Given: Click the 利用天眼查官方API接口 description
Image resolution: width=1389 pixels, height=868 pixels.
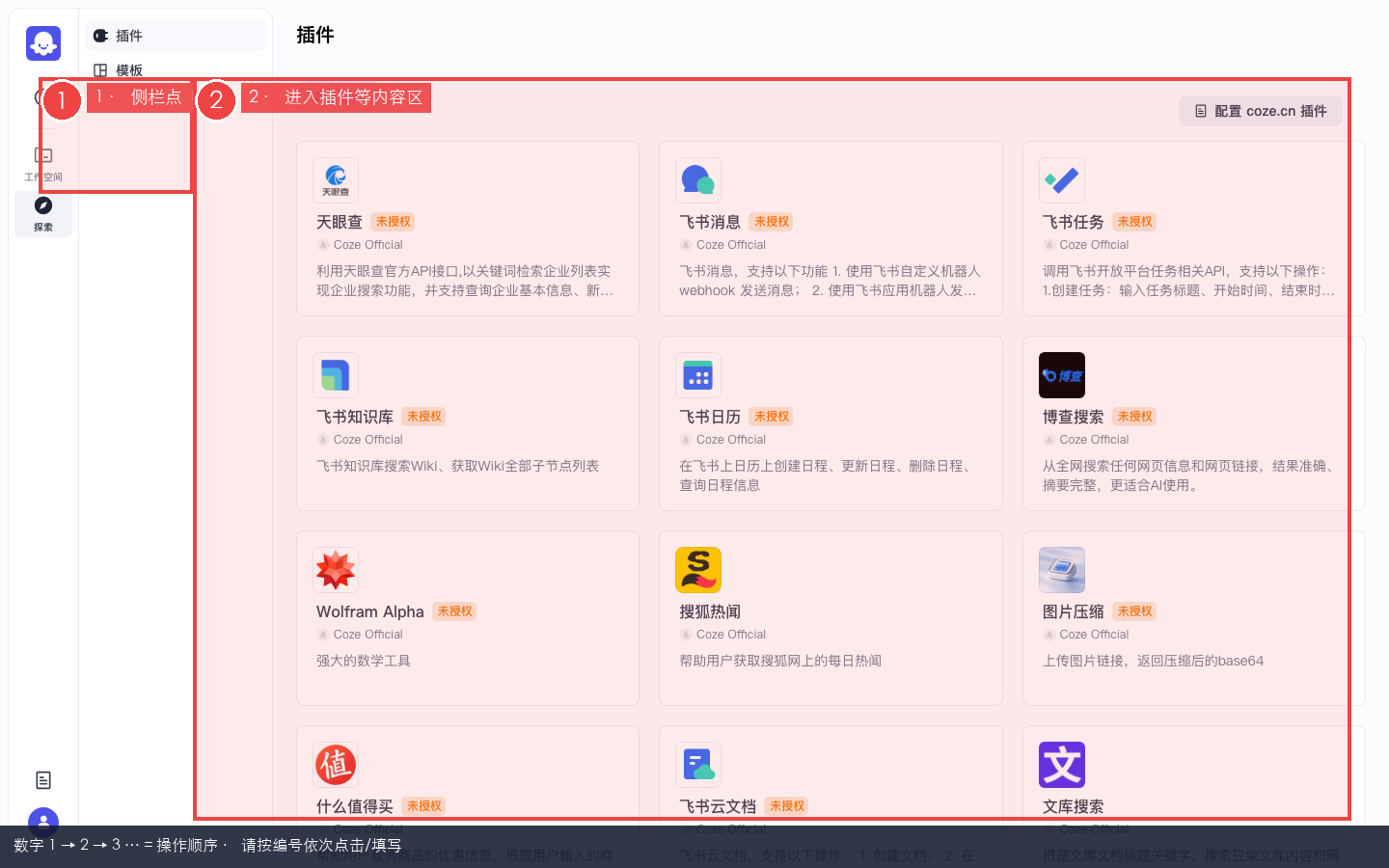Looking at the screenshot, I should 465,281.
